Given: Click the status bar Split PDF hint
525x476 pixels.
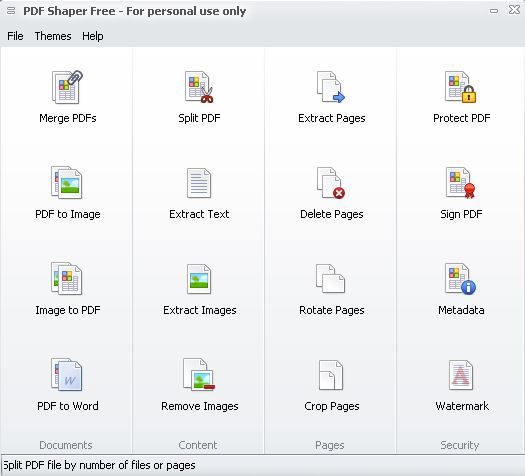Looking at the screenshot, I should 99,465.
